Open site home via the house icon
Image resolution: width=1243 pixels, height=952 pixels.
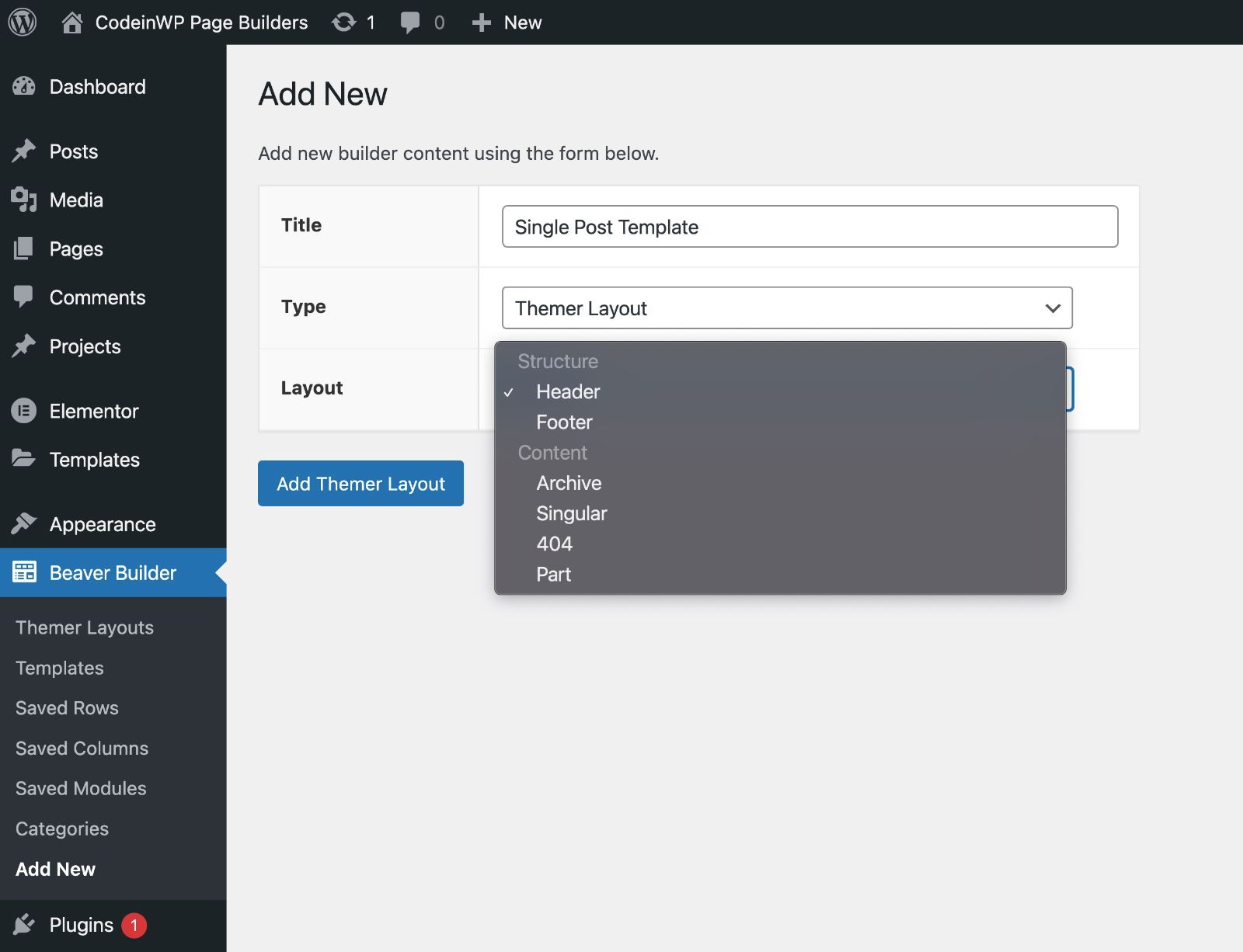(74, 23)
